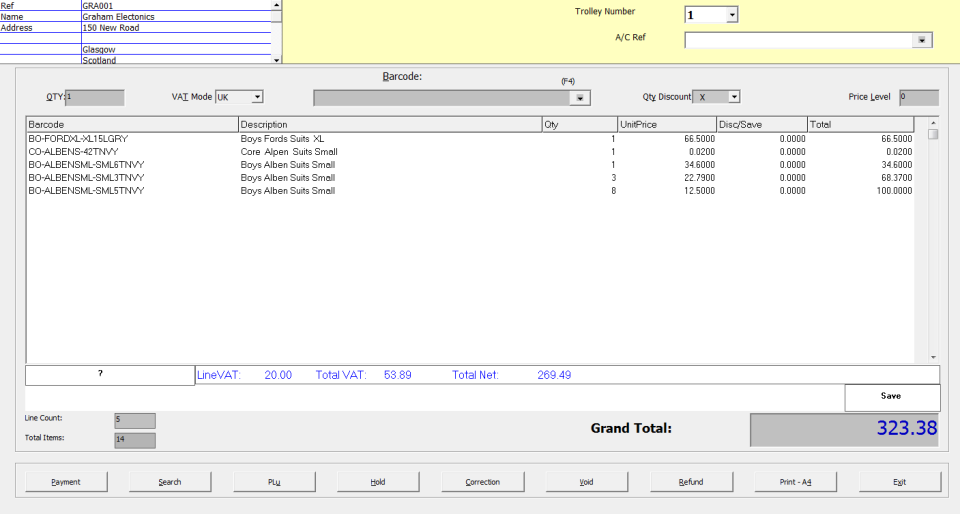Start a Refund
Screen dimensions: 960x514
(x=690, y=481)
